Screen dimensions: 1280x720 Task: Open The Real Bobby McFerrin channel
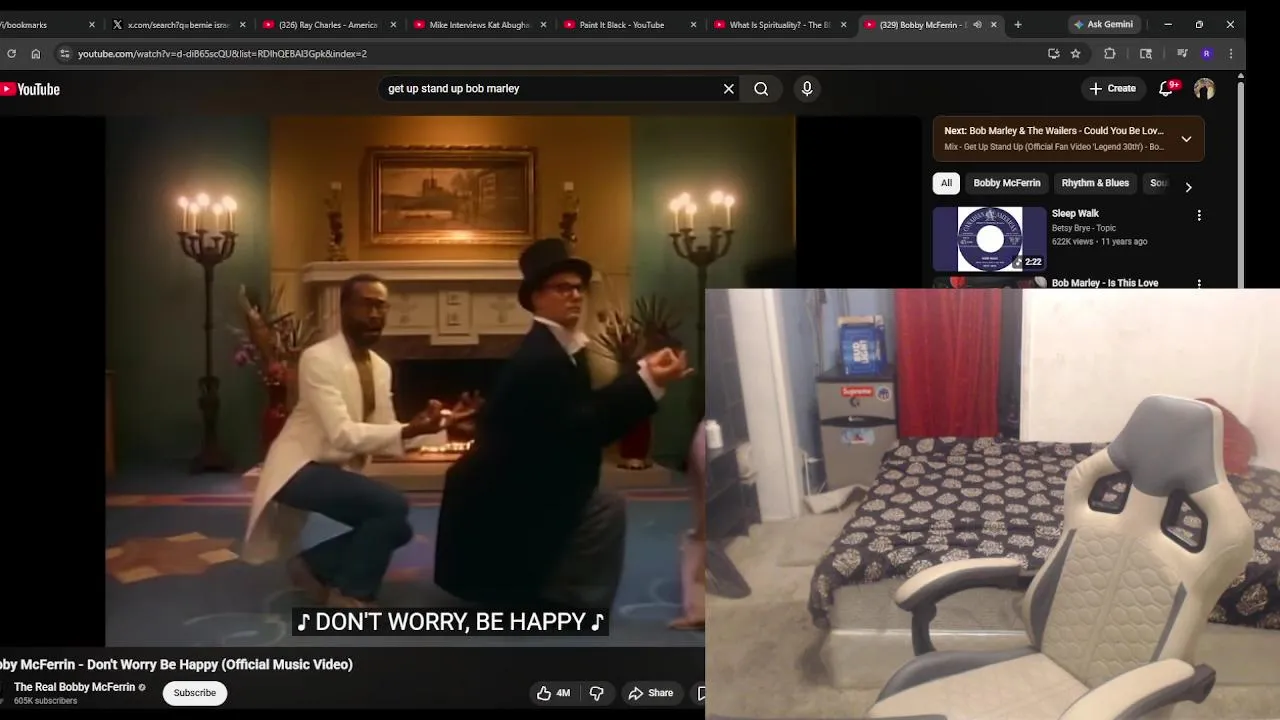point(74,687)
